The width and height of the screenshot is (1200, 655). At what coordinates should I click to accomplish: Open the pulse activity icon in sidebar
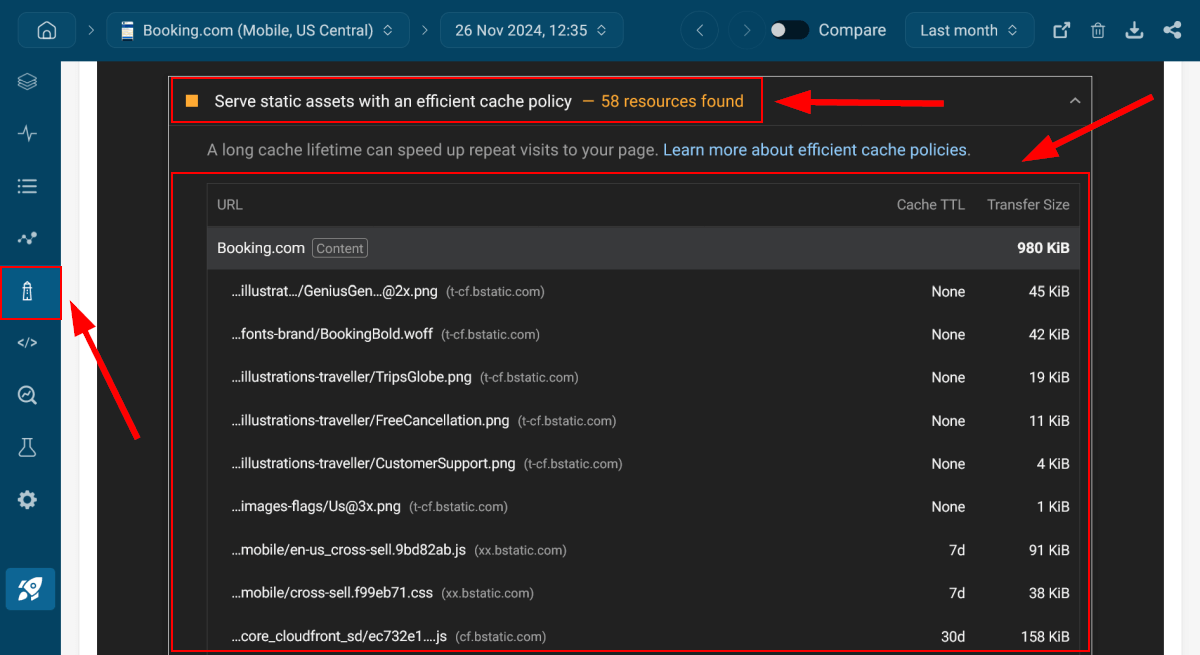tap(27, 134)
